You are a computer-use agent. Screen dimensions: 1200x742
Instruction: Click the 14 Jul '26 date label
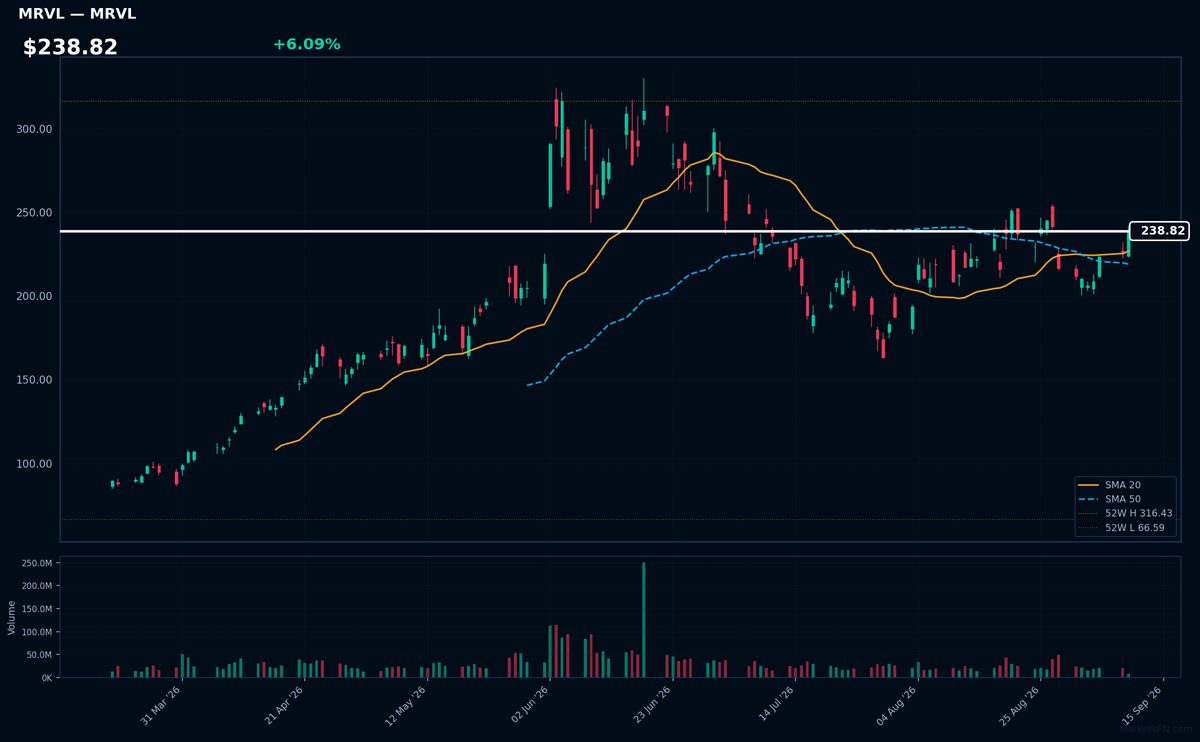click(x=776, y=704)
